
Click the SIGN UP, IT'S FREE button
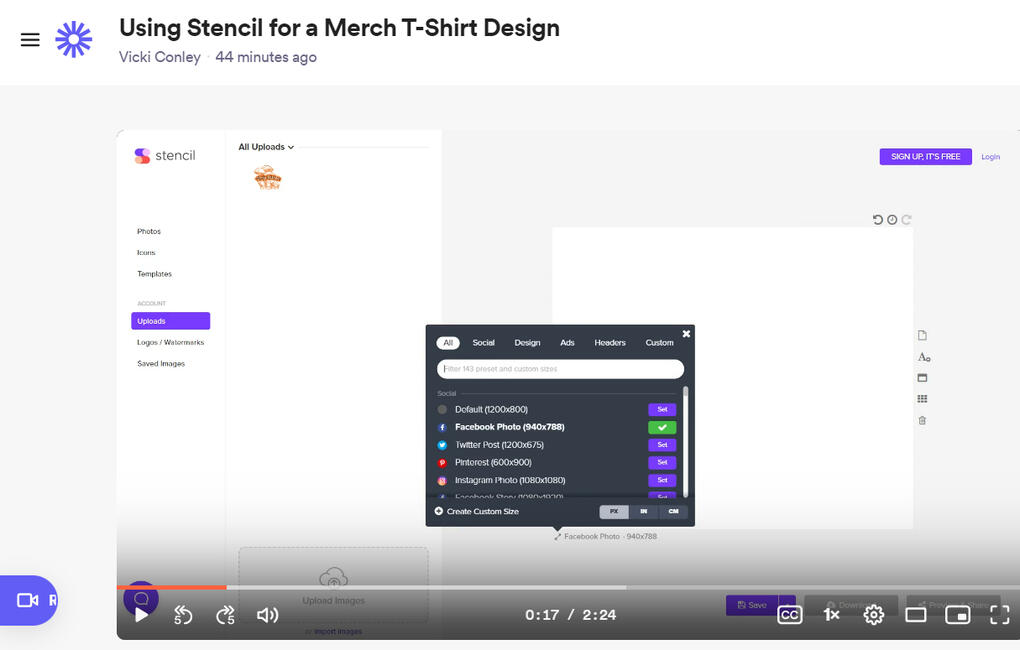pos(925,157)
